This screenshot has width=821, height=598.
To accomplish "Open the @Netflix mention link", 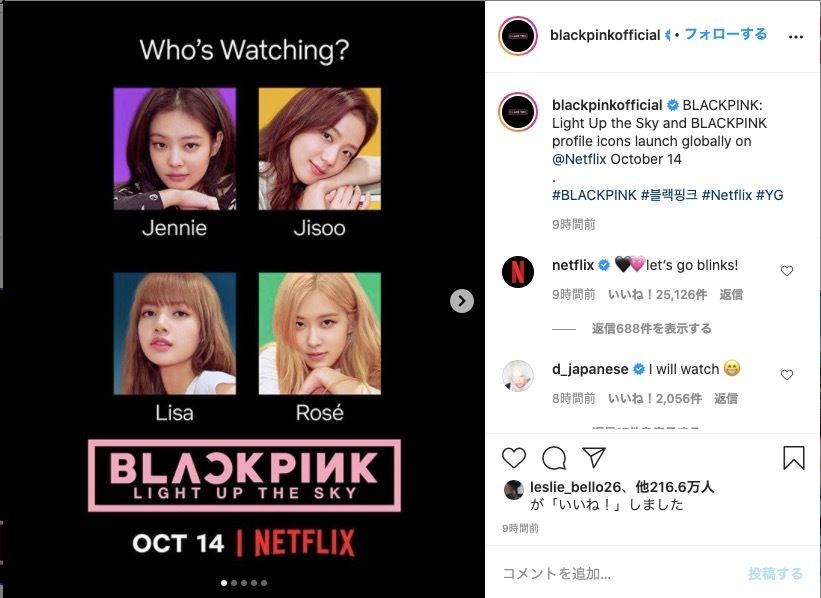I will (579, 159).
